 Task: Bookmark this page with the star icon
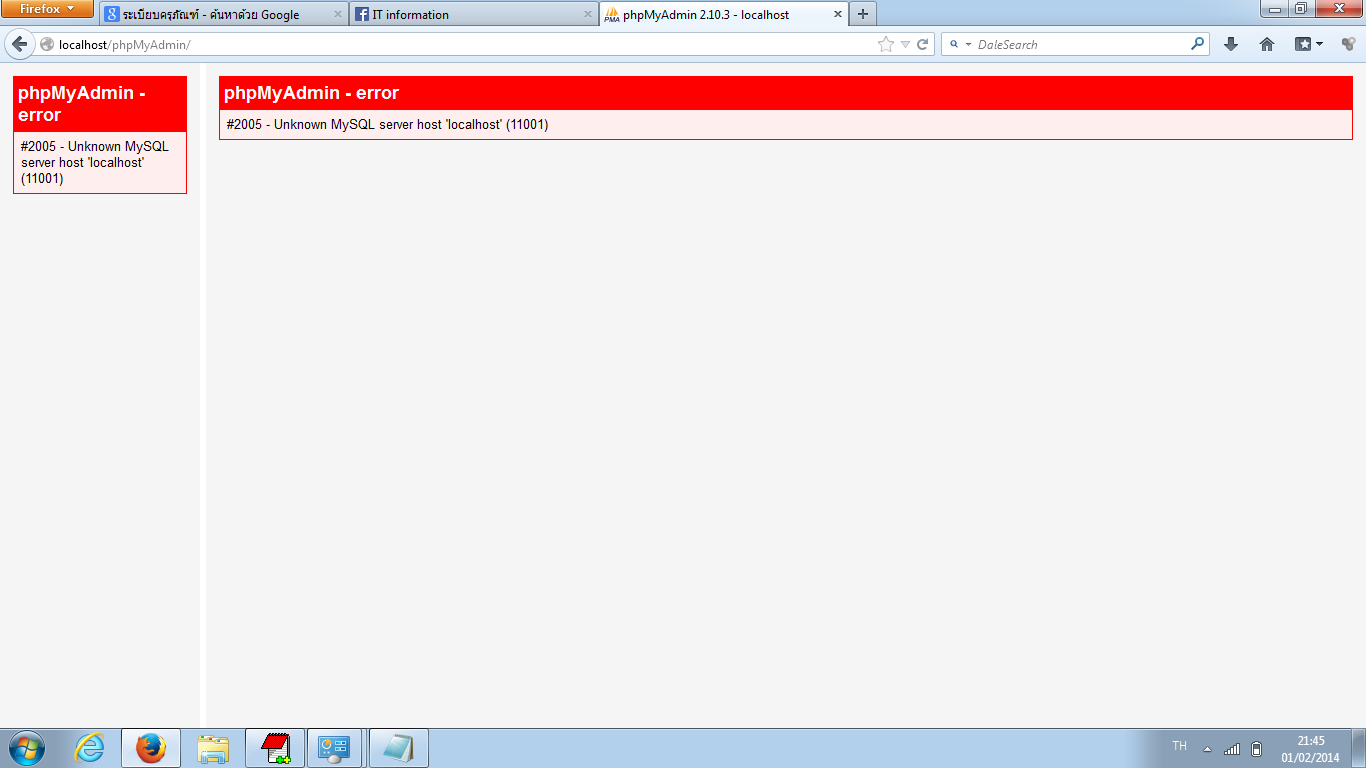(886, 44)
